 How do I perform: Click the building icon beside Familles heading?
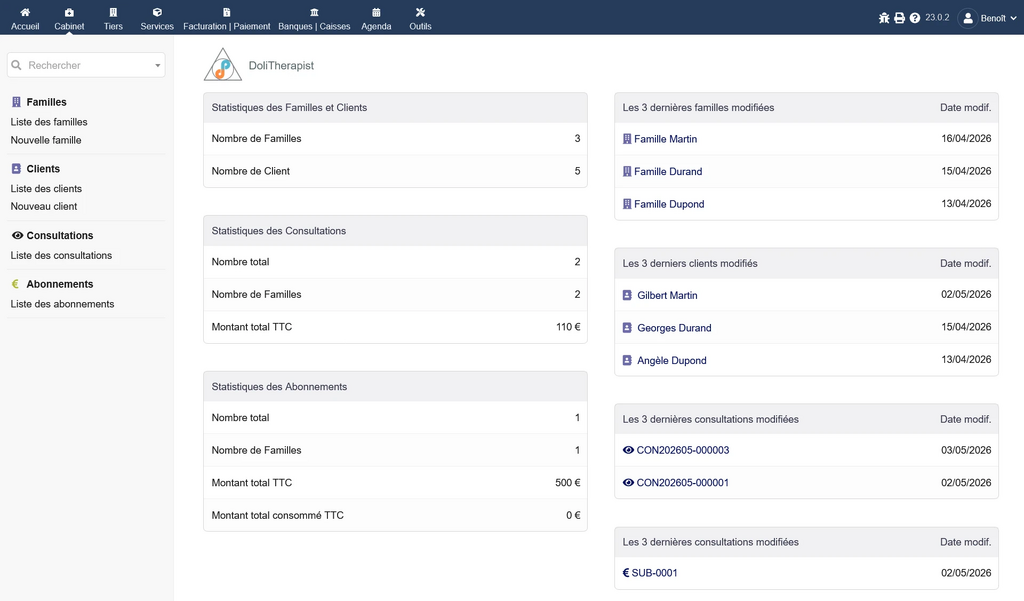click(16, 102)
